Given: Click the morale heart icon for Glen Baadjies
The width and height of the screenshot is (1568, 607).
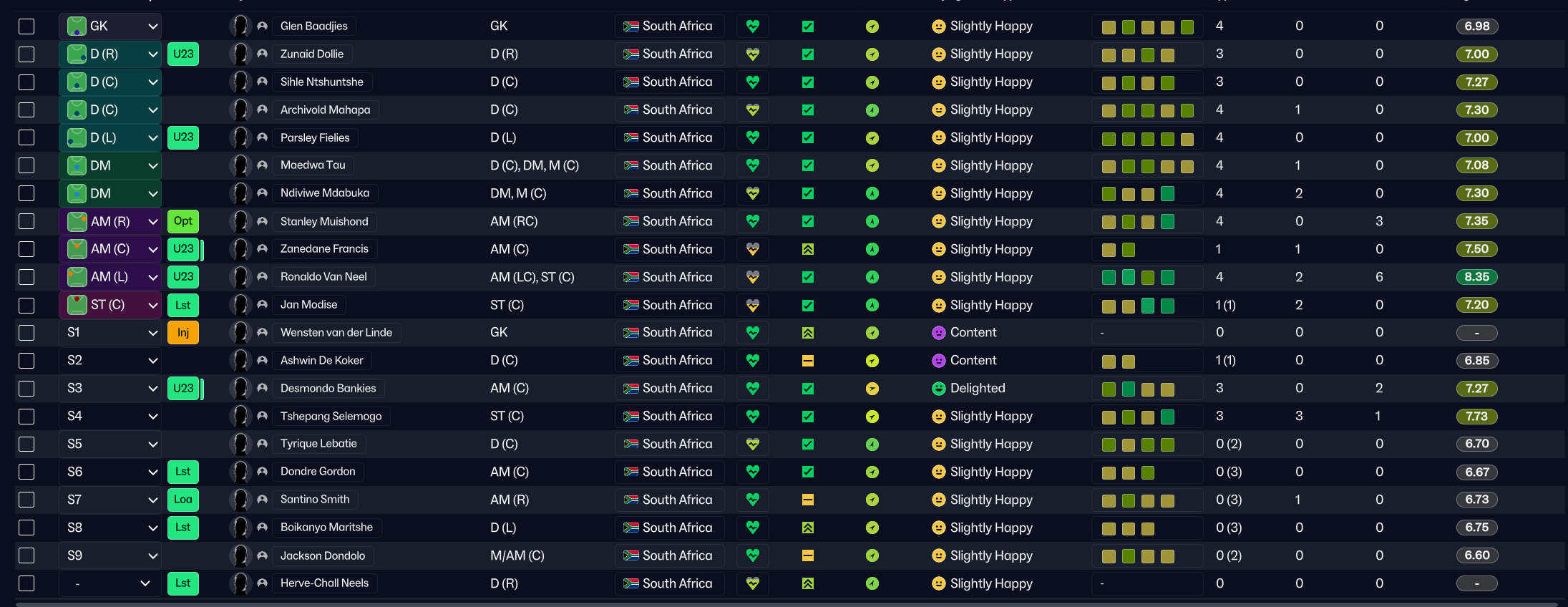Looking at the screenshot, I should point(752,26).
